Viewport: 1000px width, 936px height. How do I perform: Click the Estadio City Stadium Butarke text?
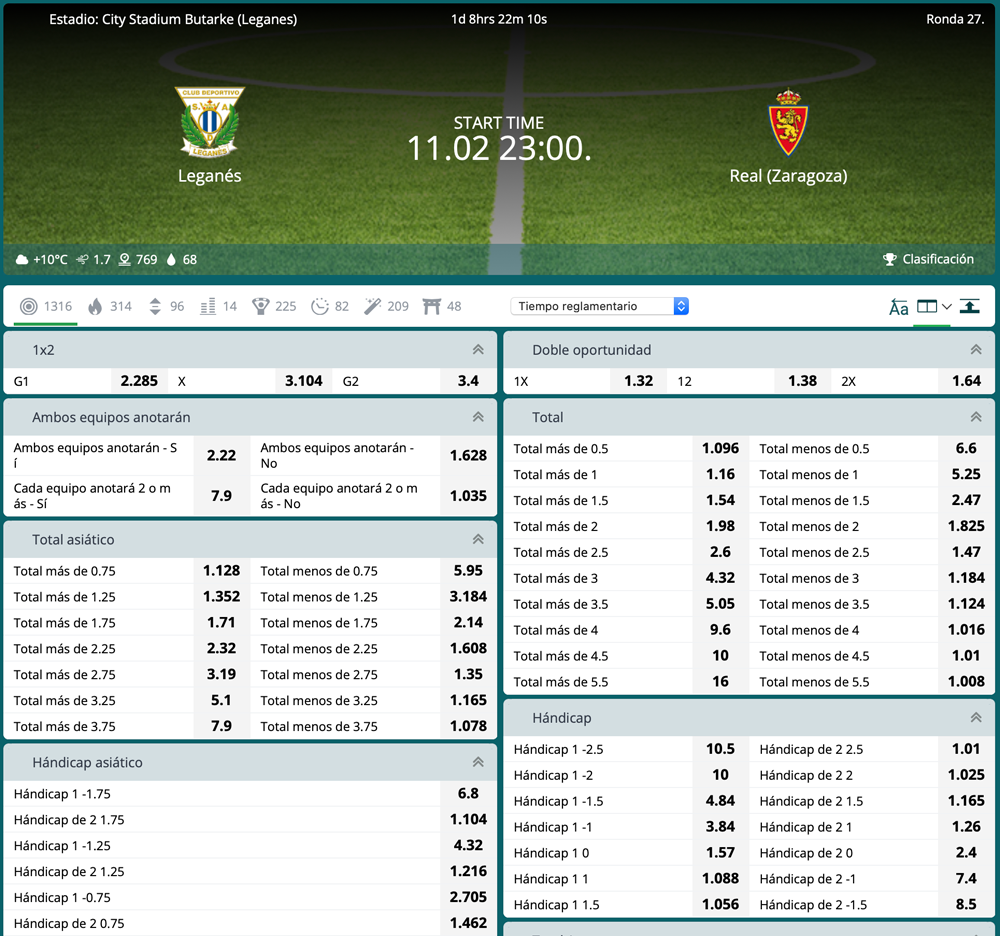(173, 20)
